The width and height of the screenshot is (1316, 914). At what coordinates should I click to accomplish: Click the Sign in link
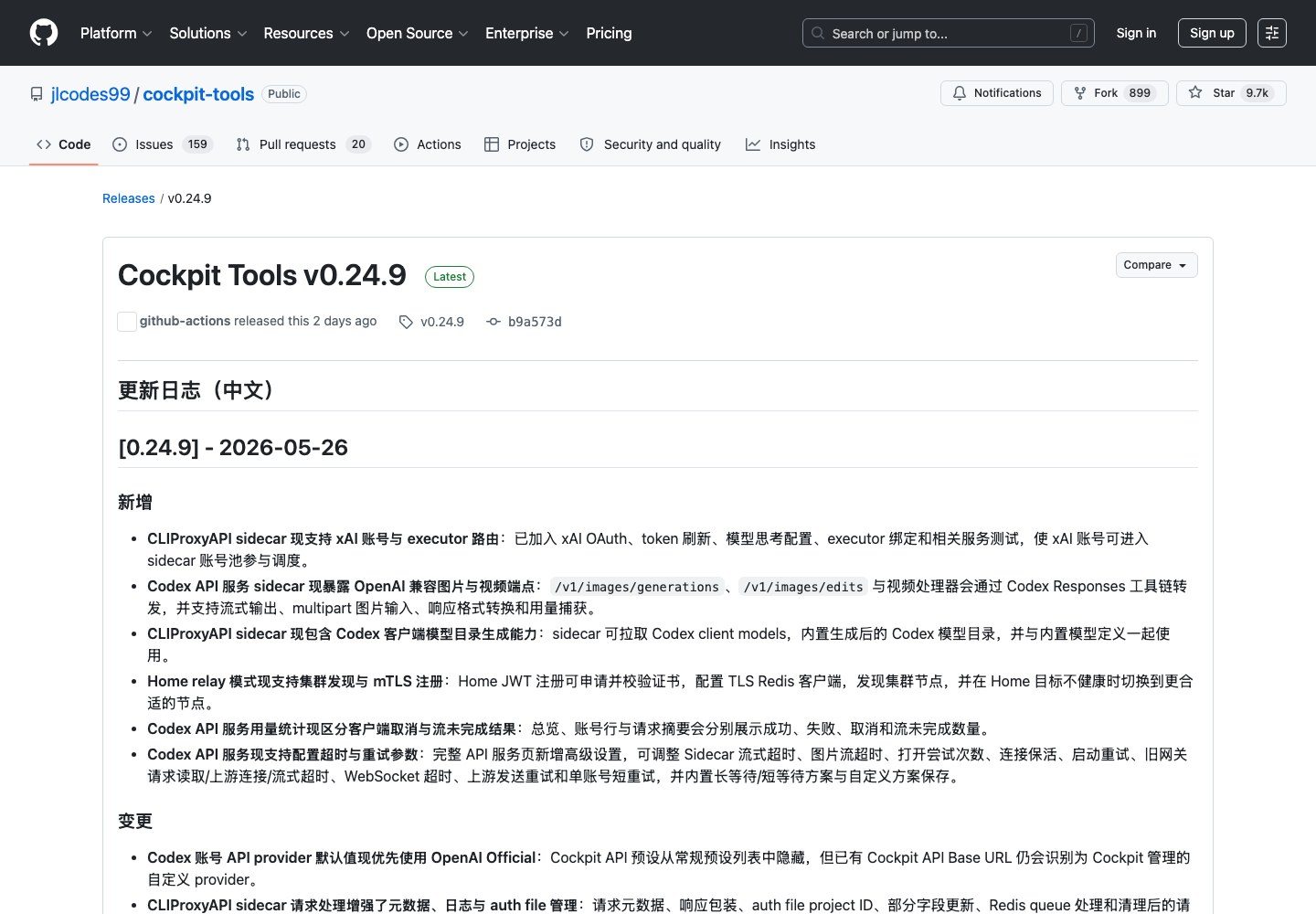1136,33
